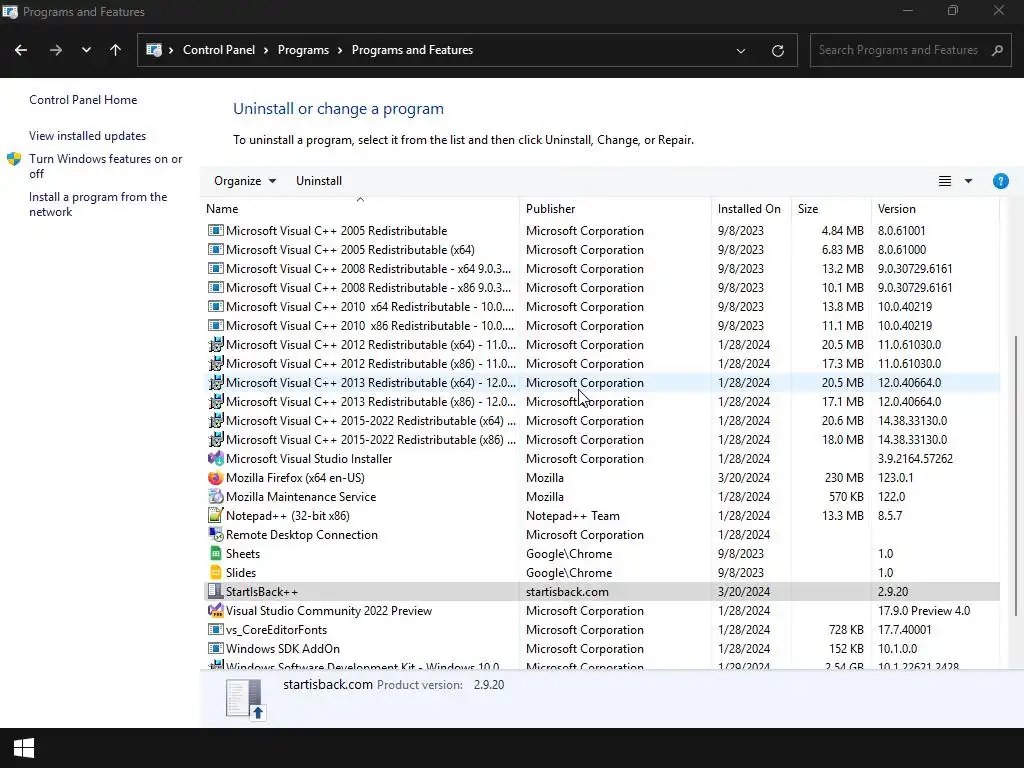Screen dimensions: 1024x768
Task: Expand chevron after Programs breadcrumb
Action: tap(340, 50)
